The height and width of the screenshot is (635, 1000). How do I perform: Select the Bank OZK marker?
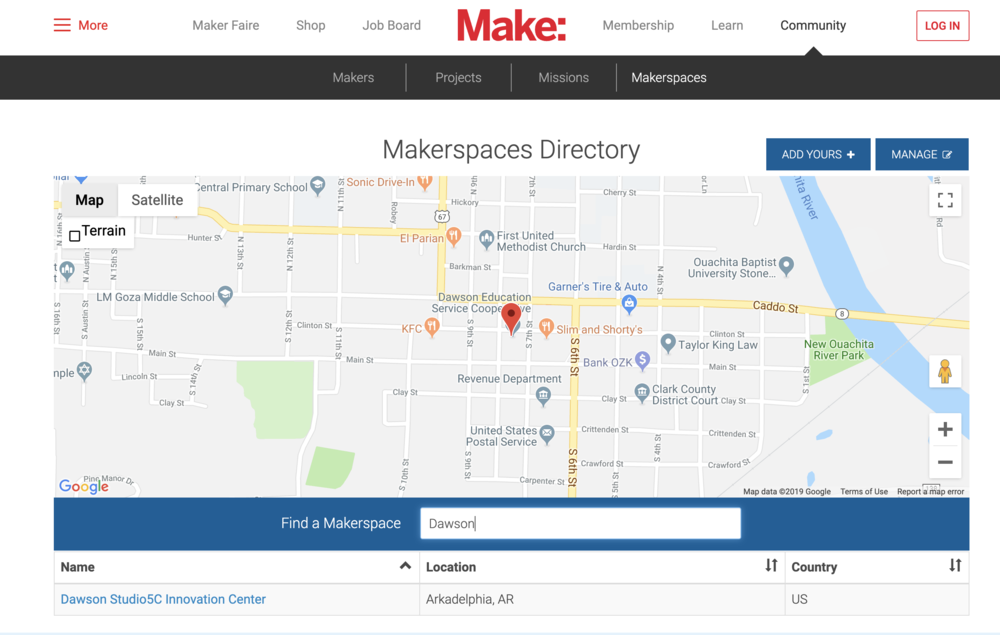(642, 361)
